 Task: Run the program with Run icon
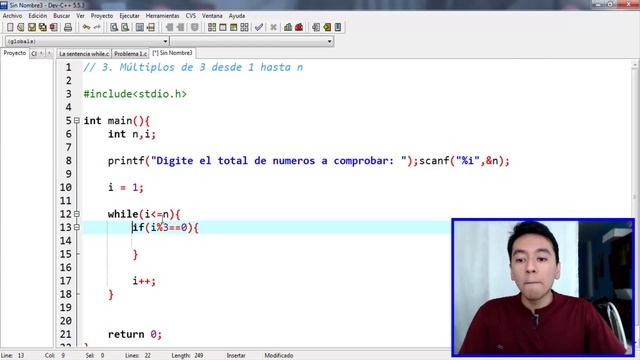pos(223,27)
